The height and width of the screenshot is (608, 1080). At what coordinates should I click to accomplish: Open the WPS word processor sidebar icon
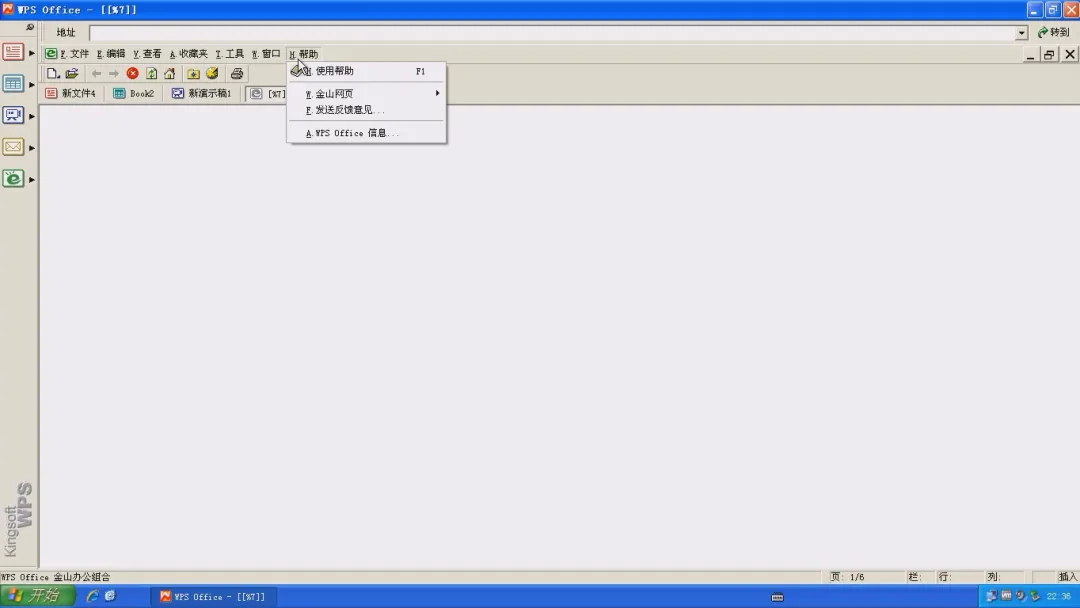pyautogui.click(x=13, y=52)
